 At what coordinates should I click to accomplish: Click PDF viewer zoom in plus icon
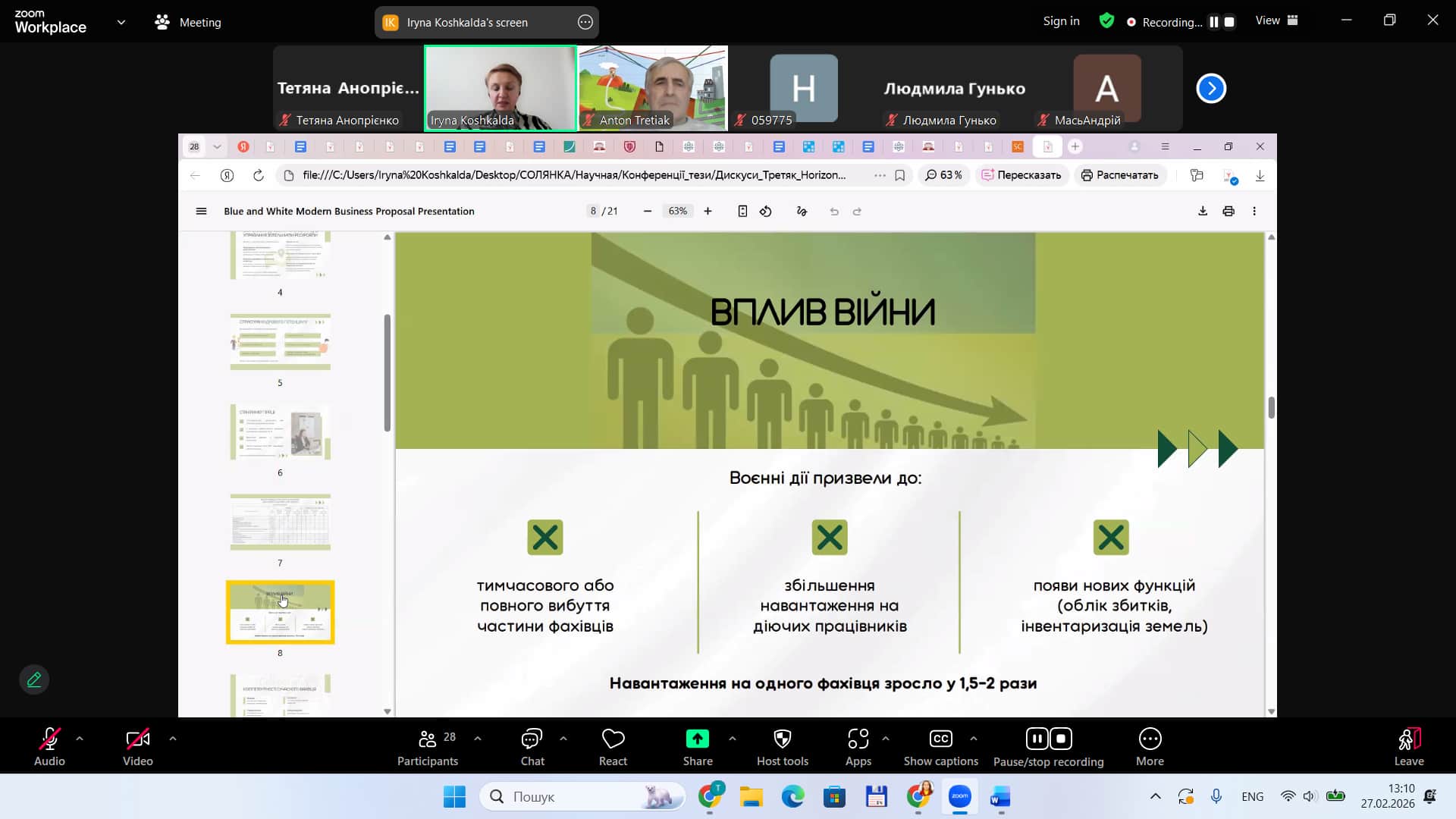click(708, 212)
